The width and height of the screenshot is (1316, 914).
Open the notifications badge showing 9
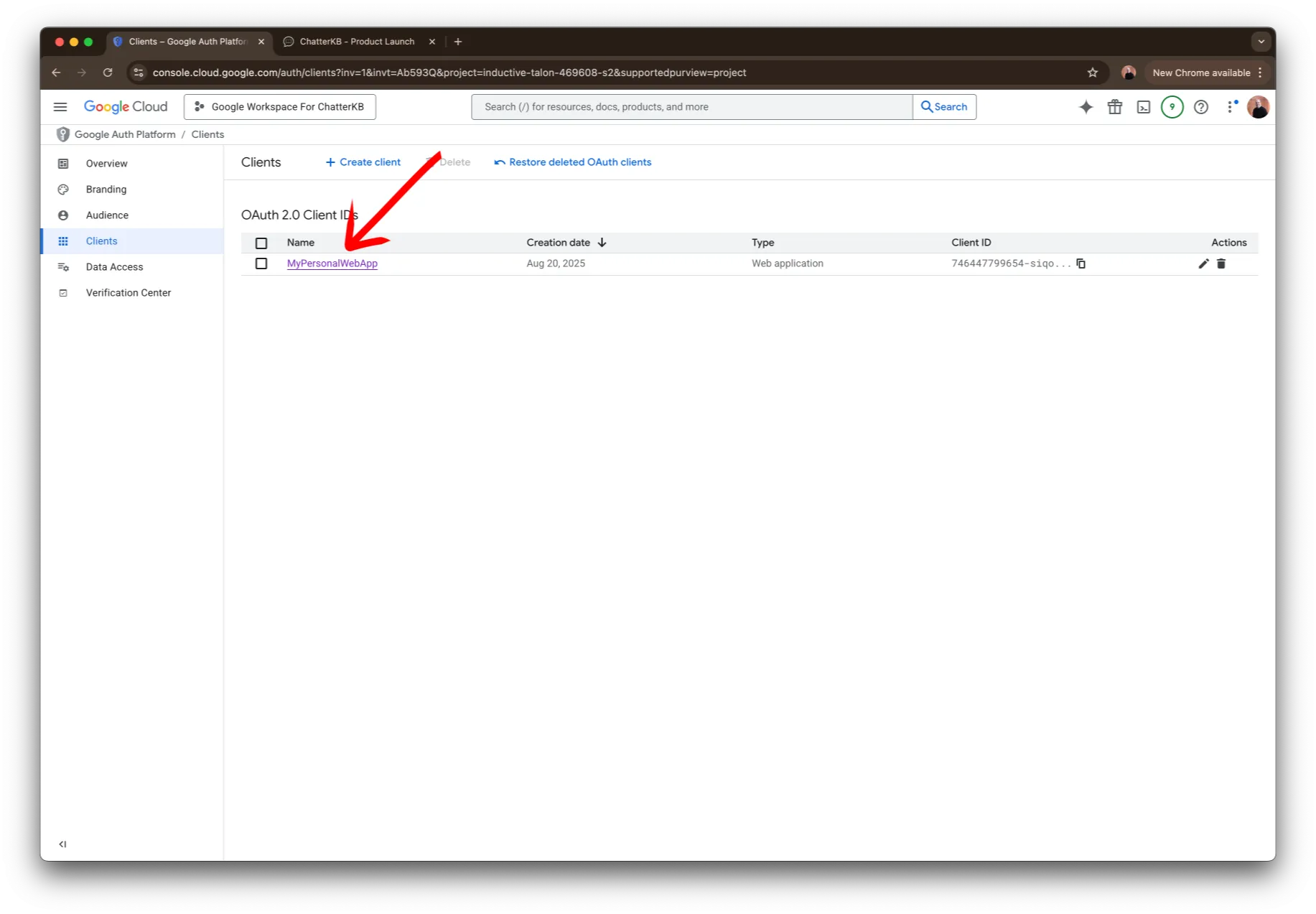click(1172, 107)
